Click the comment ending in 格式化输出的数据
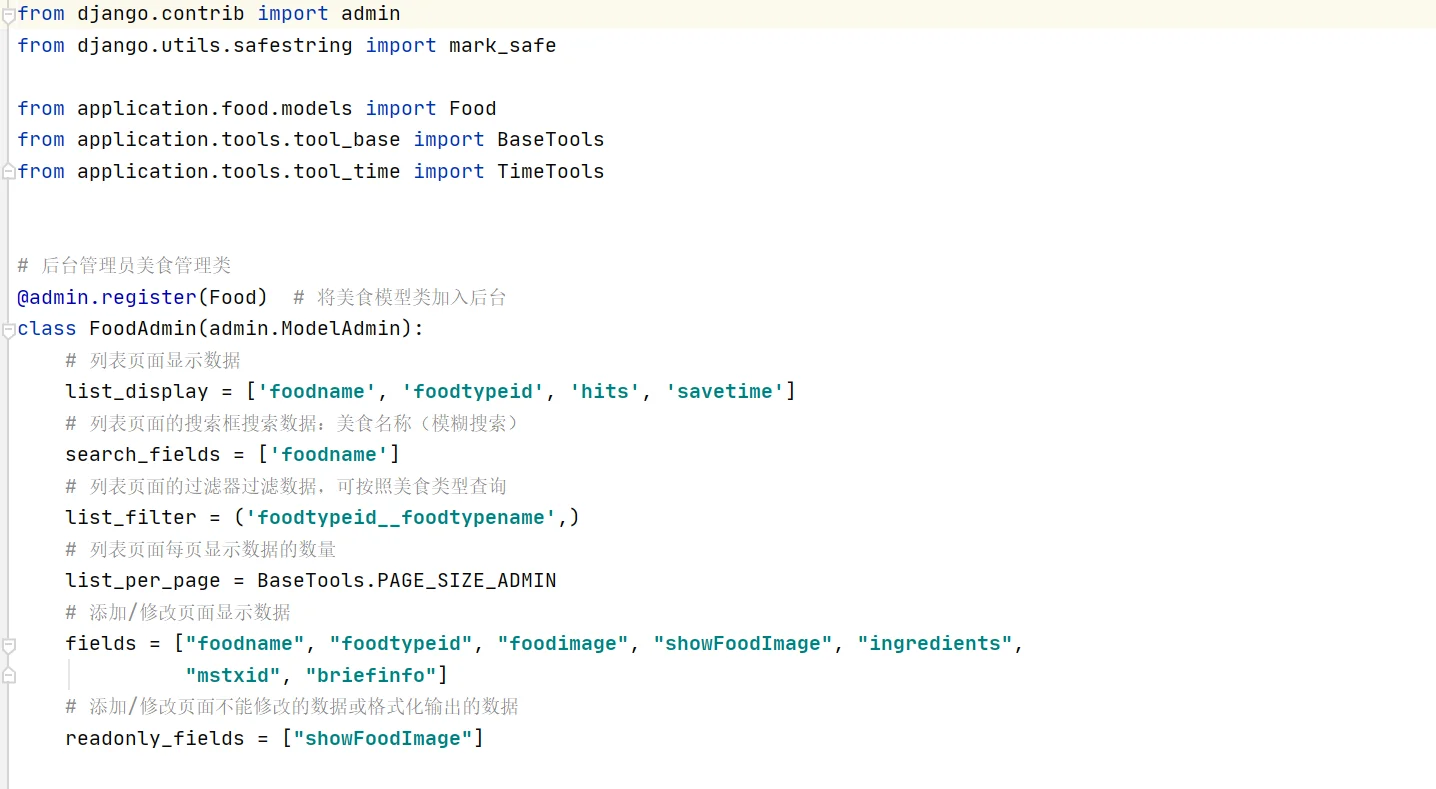This screenshot has width=1436, height=789. click(x=292, y=706)
